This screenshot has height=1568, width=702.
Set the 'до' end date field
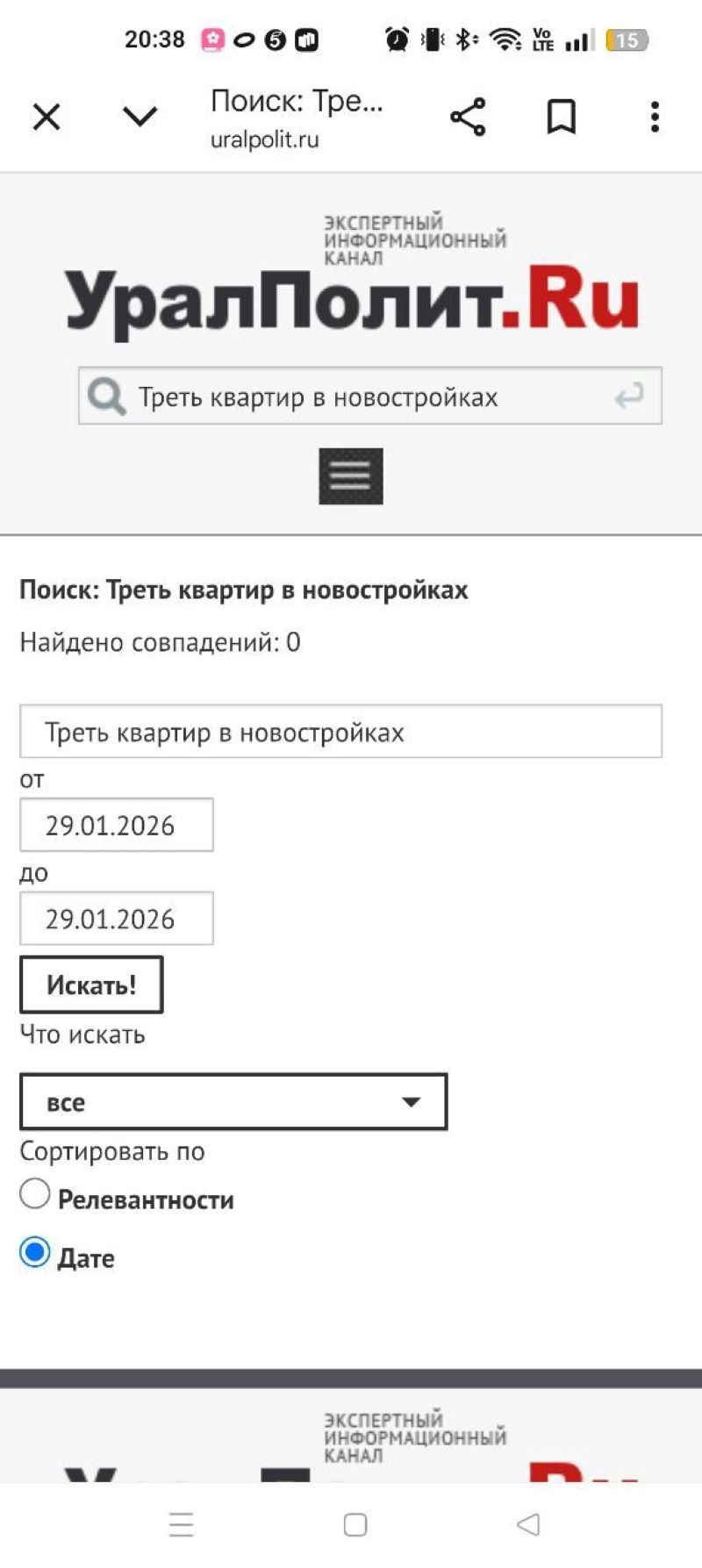(x=117, y=919)
